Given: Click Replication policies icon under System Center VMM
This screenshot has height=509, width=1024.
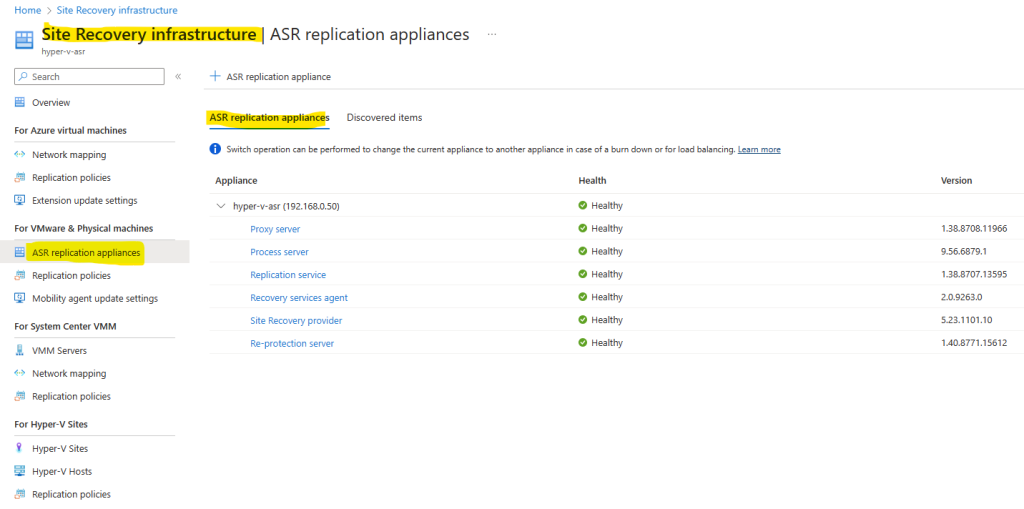Looking at the screenshot, I should click(x=20, y=397).
